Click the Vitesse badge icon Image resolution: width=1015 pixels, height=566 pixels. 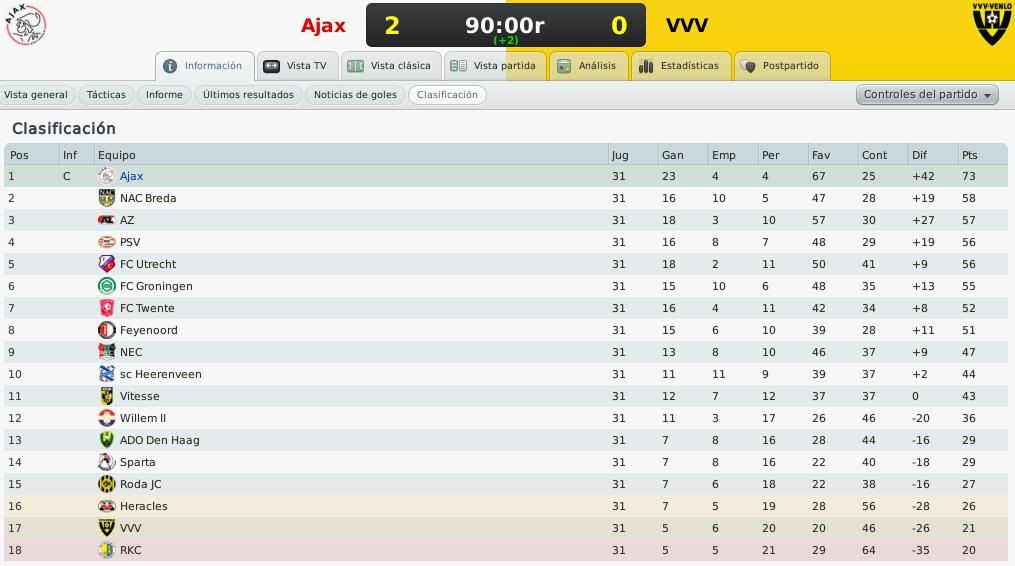(106, 396)
